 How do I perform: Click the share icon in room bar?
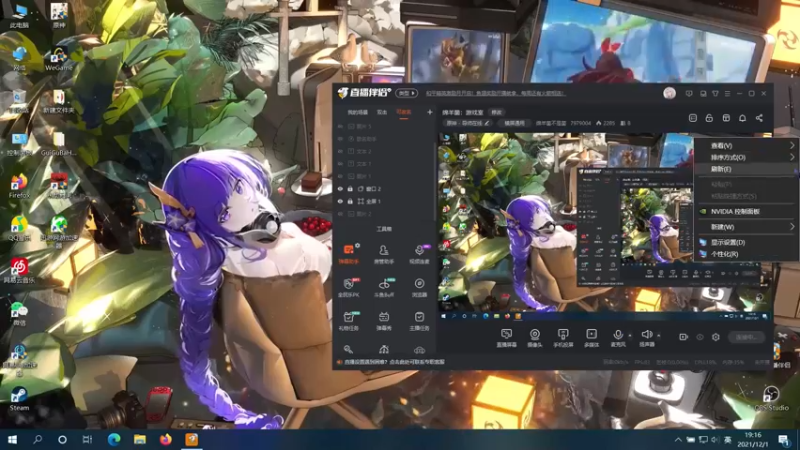point(759,118)
